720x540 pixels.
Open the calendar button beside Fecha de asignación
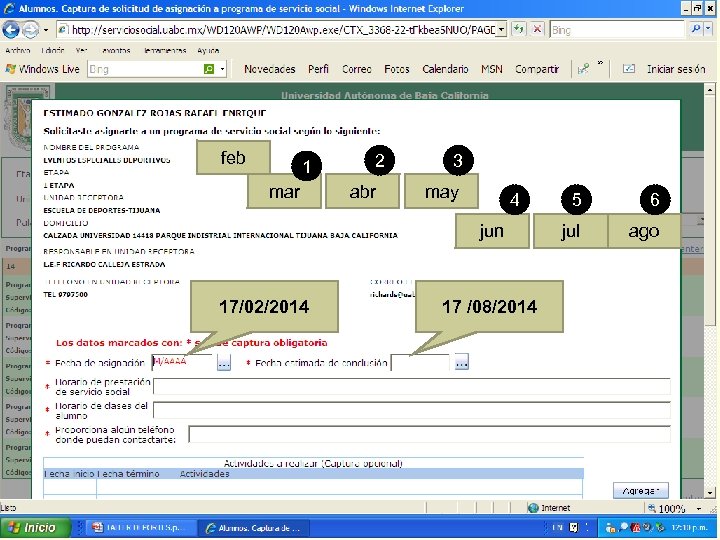224,363
